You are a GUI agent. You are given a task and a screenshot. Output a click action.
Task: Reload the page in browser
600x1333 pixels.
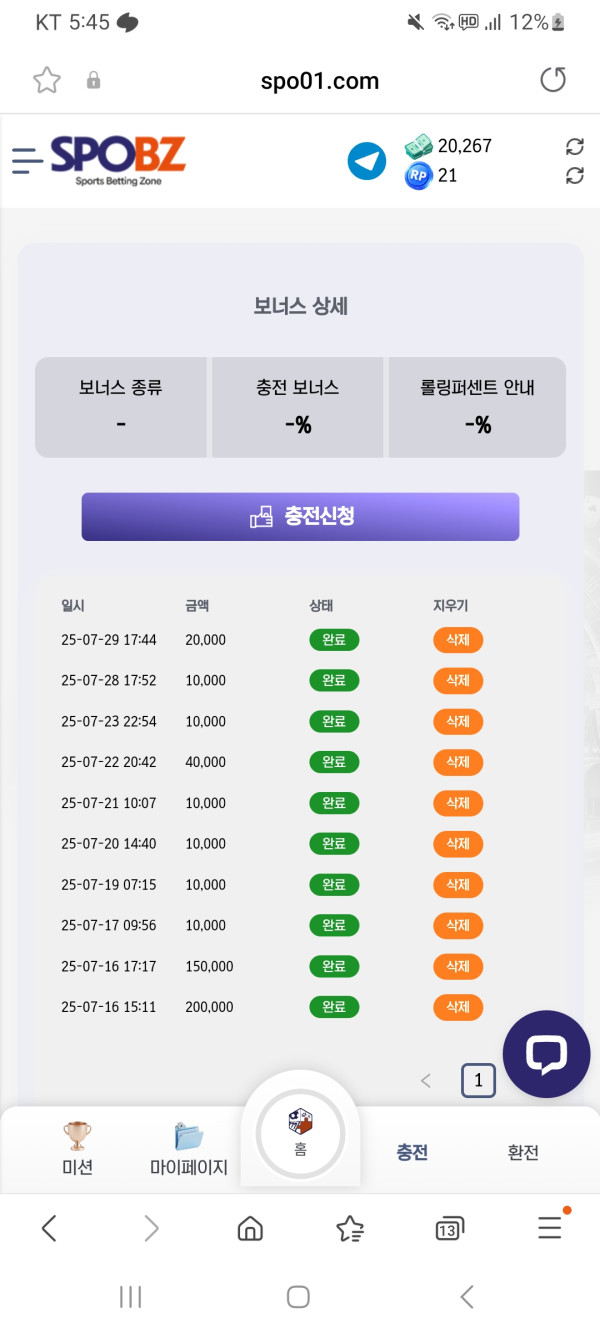click(553, 80)
